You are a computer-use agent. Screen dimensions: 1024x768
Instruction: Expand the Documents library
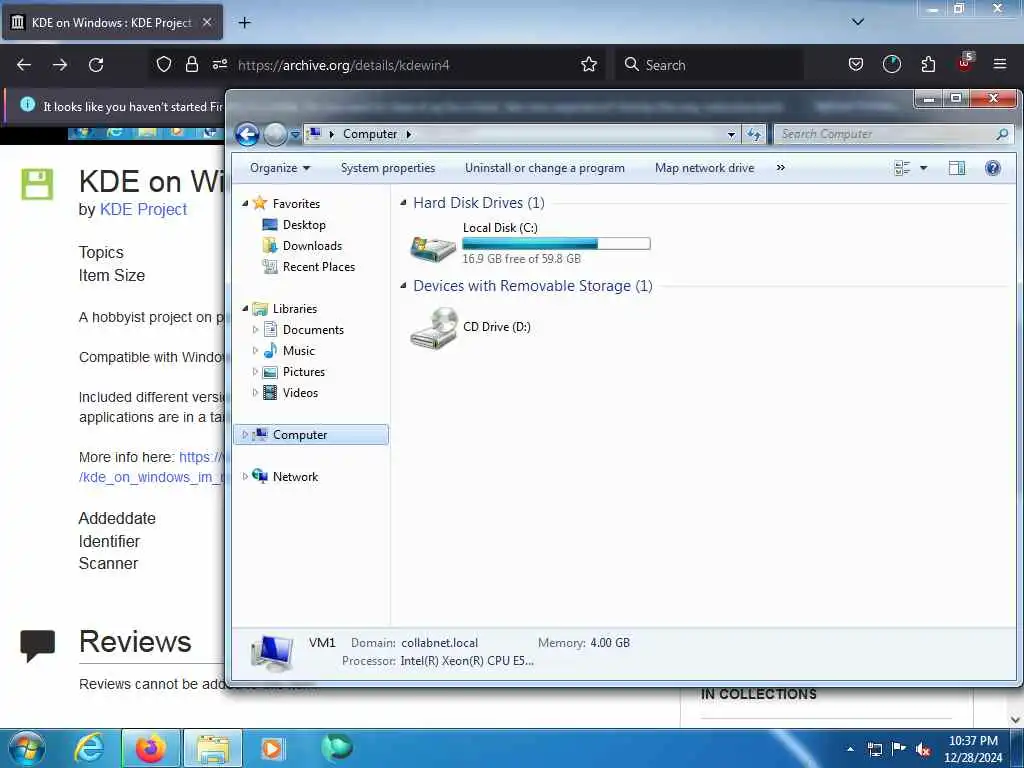point(255,330)
